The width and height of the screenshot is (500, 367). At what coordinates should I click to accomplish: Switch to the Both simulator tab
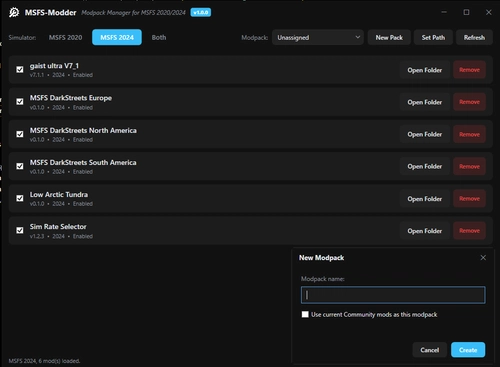pos(159,37)
